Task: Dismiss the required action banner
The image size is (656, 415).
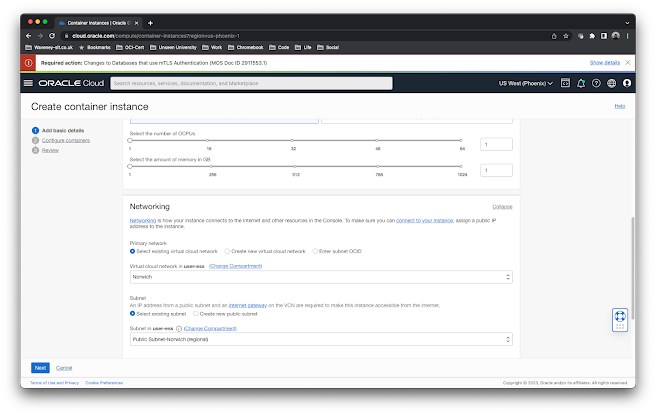Action: [628, 62]
